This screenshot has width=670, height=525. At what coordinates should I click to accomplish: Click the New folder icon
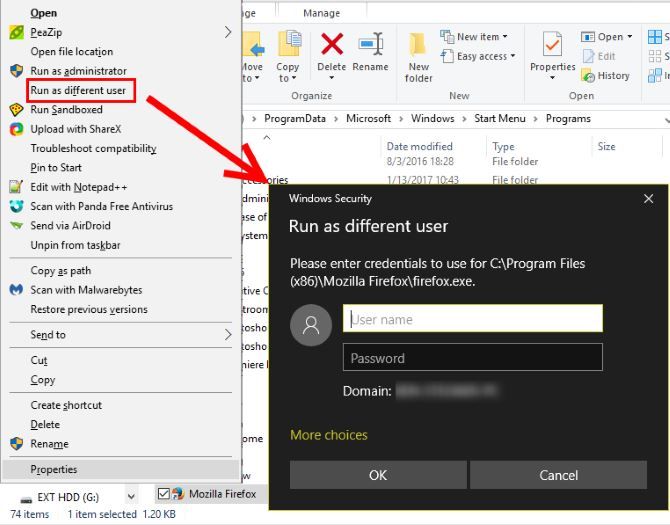(x=419, y=46)
